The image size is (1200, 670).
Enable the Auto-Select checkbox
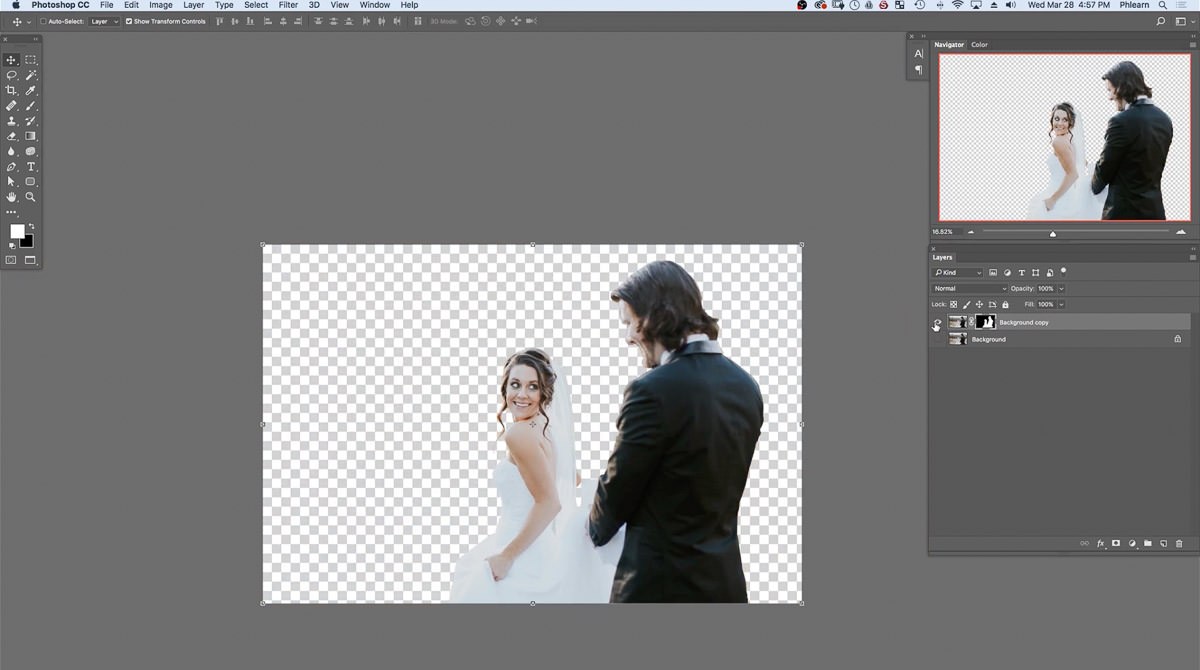43,21
